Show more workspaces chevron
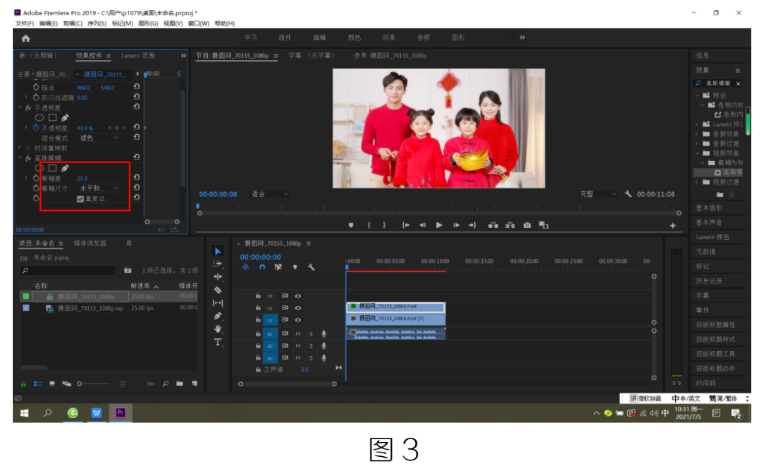This screenshot has width=776, height=476. click(x=522, y=38)
